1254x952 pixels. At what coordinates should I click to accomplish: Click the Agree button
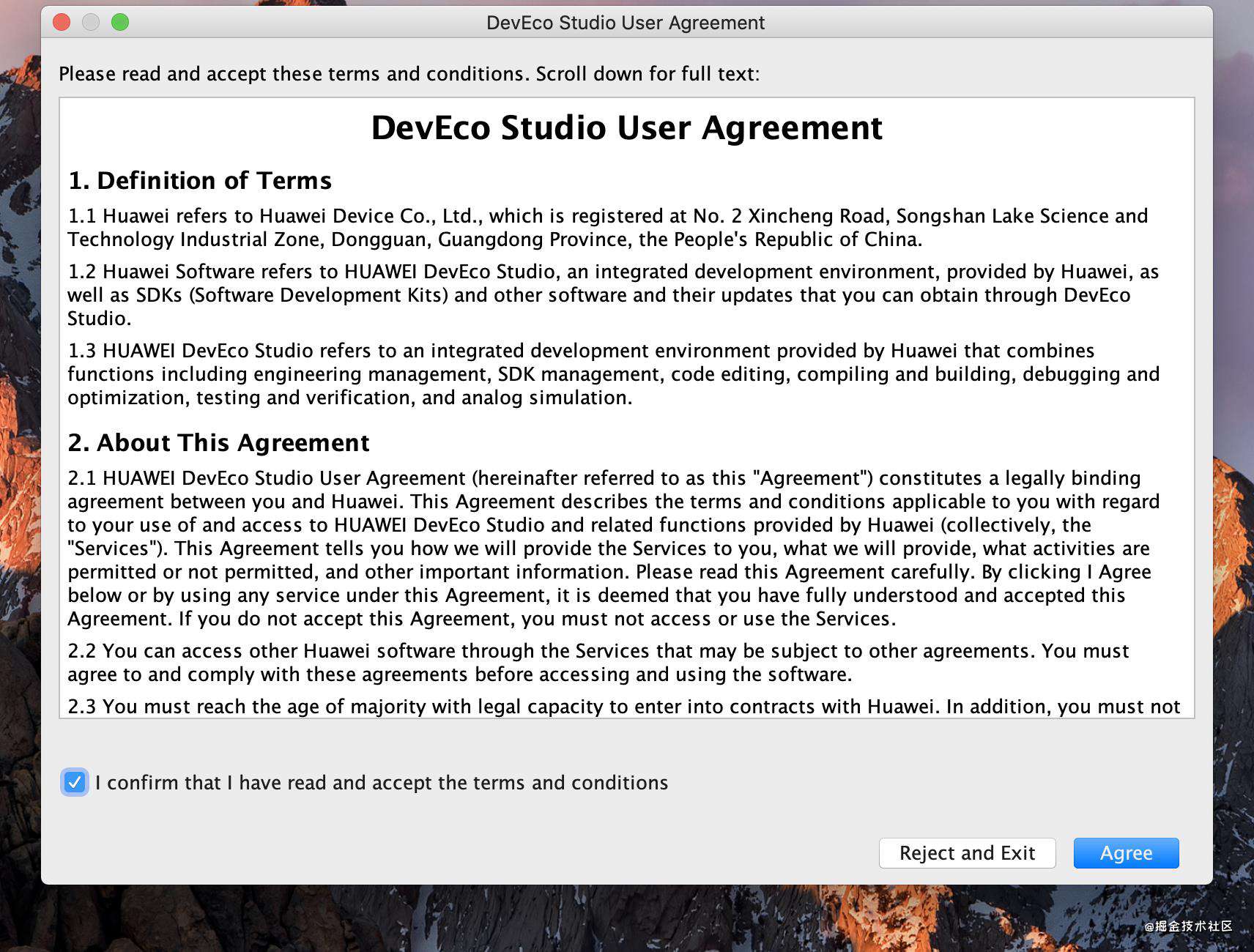coord(1126,853)
